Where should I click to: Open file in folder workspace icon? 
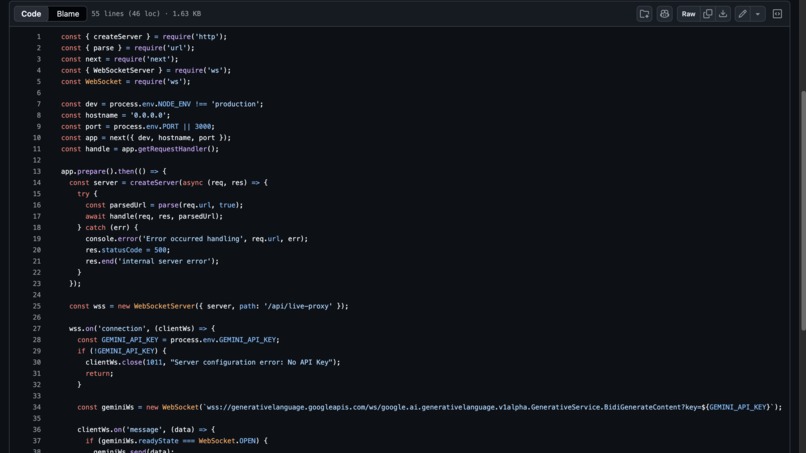[x=644, y=14]
